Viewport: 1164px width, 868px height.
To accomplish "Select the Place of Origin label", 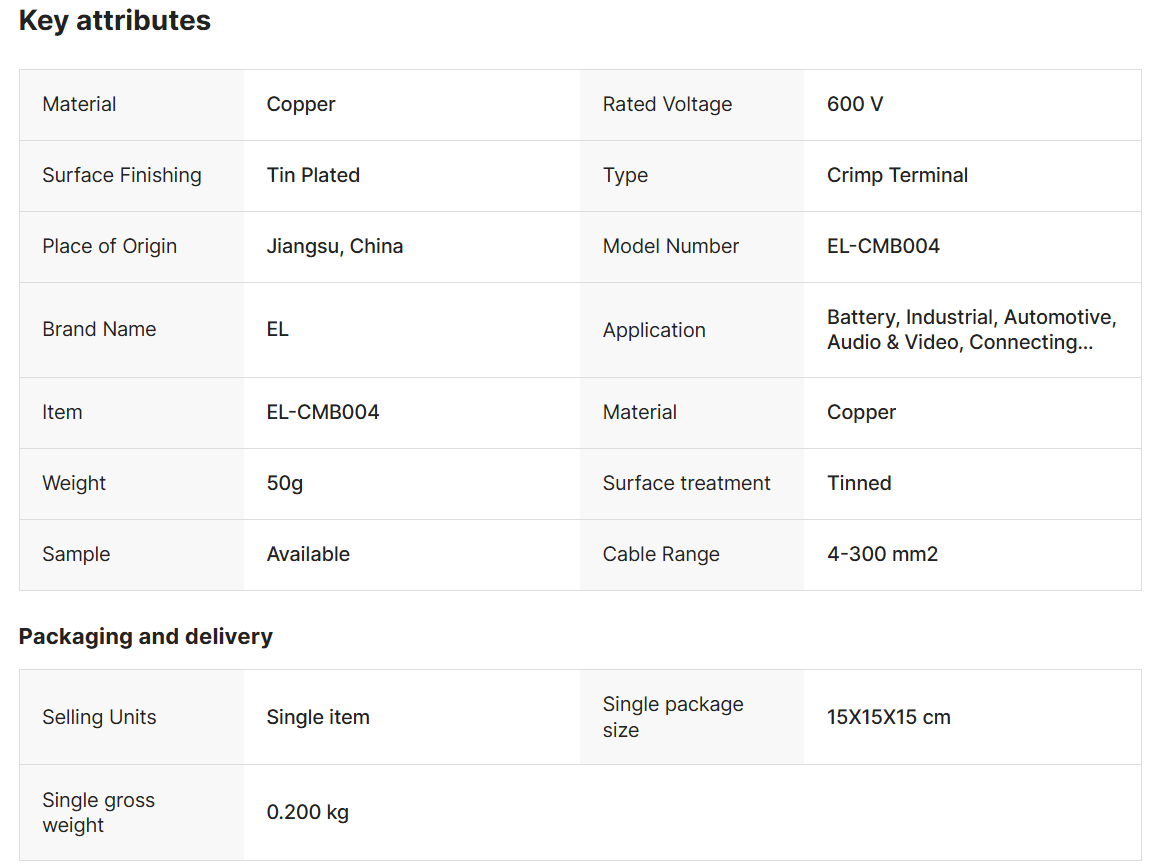I will tap(110, 247).
